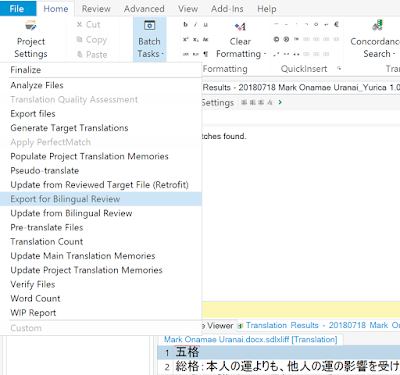
Task: Open the Project Settings icon
Action: [x=31, y=25]
